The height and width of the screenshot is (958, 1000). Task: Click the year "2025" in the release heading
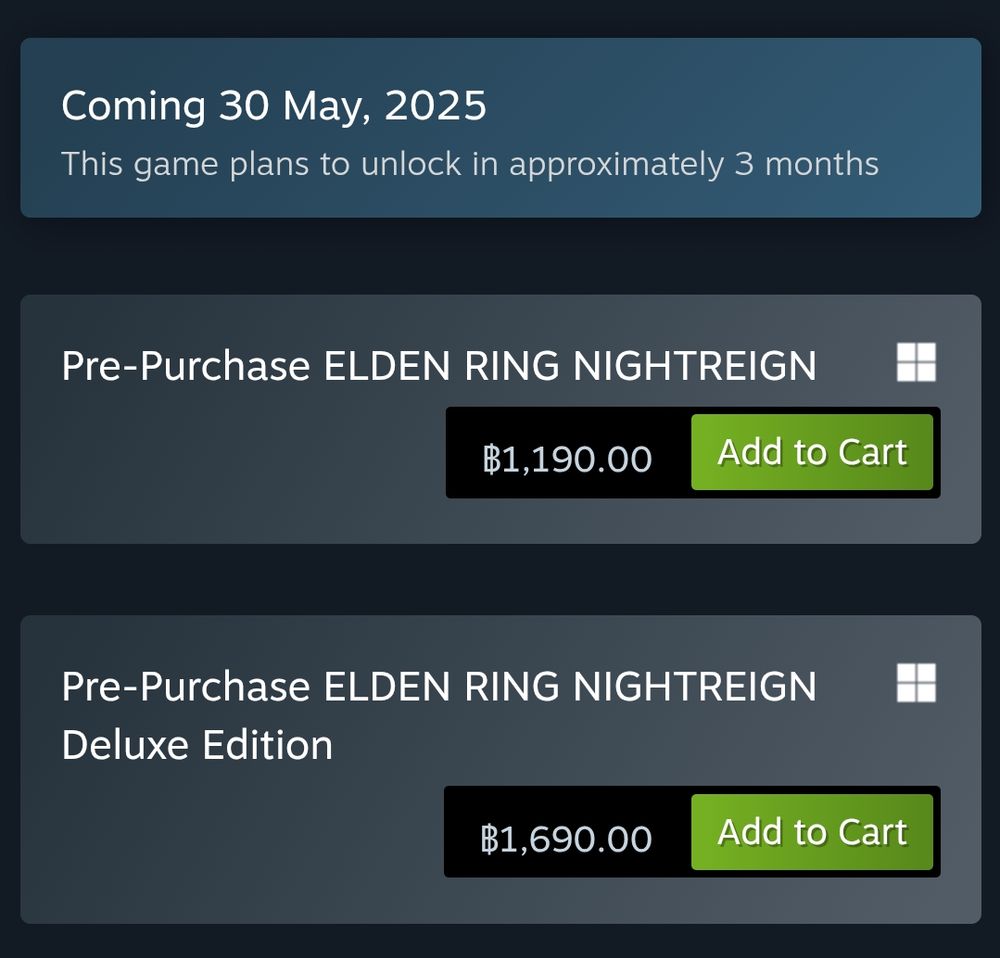coord(436,106)
